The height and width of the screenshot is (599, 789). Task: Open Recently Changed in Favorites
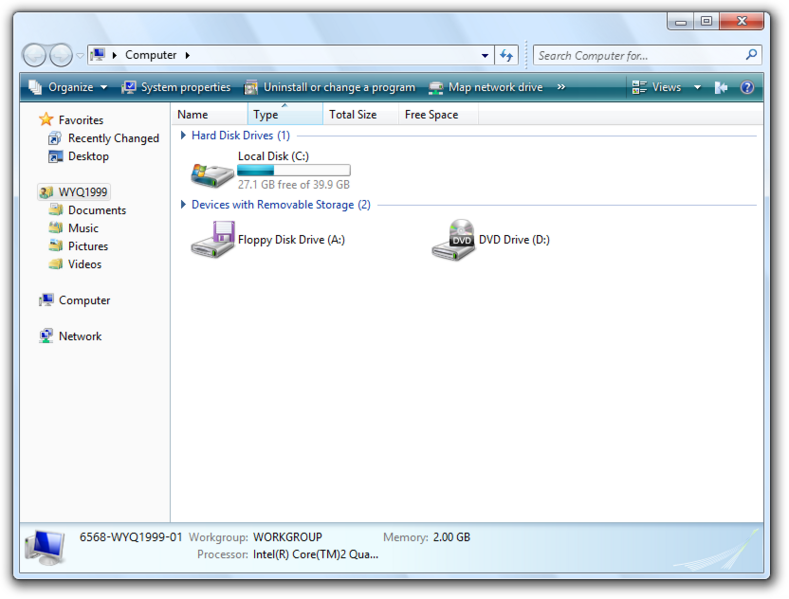click(104, 138)
